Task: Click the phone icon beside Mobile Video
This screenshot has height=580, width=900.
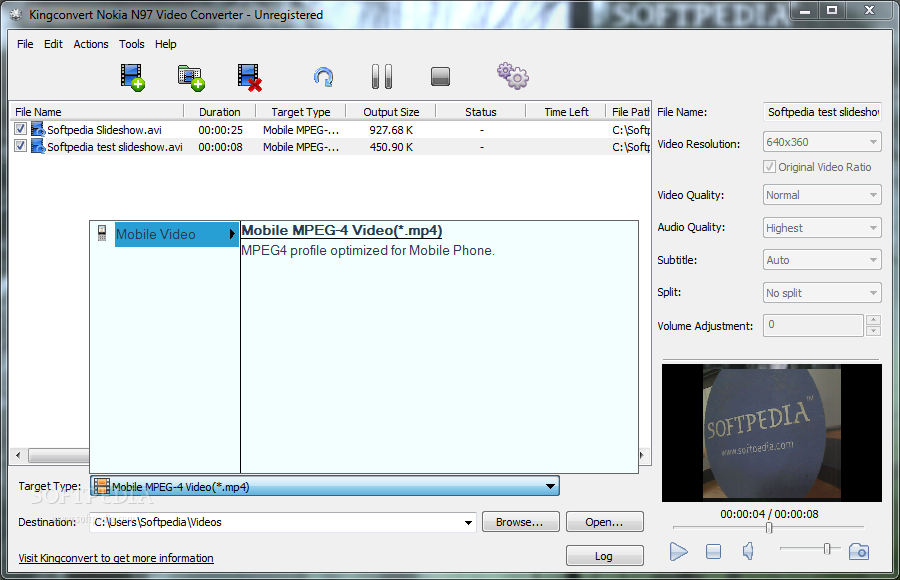Action: [102, 233]
